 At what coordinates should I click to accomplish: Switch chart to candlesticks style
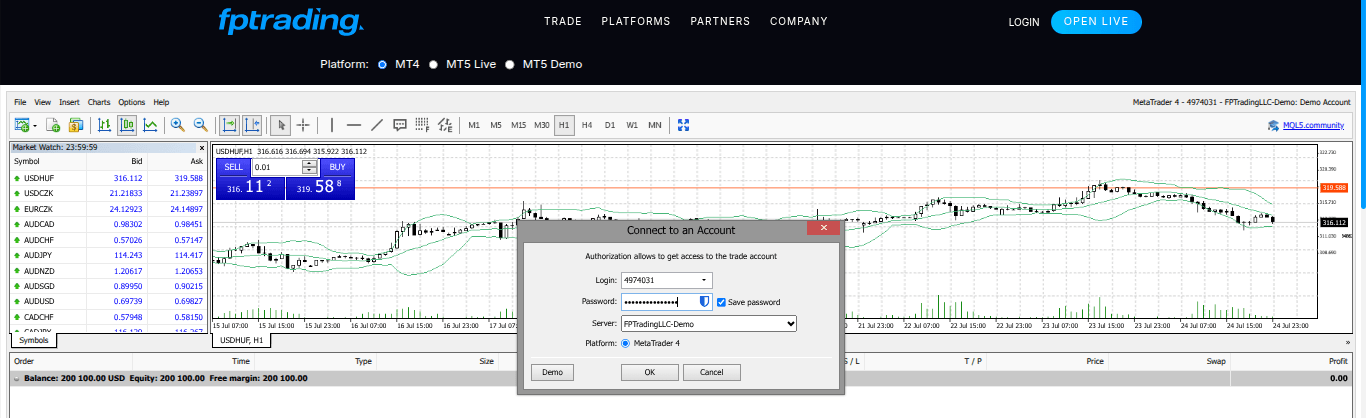(127, 125)
